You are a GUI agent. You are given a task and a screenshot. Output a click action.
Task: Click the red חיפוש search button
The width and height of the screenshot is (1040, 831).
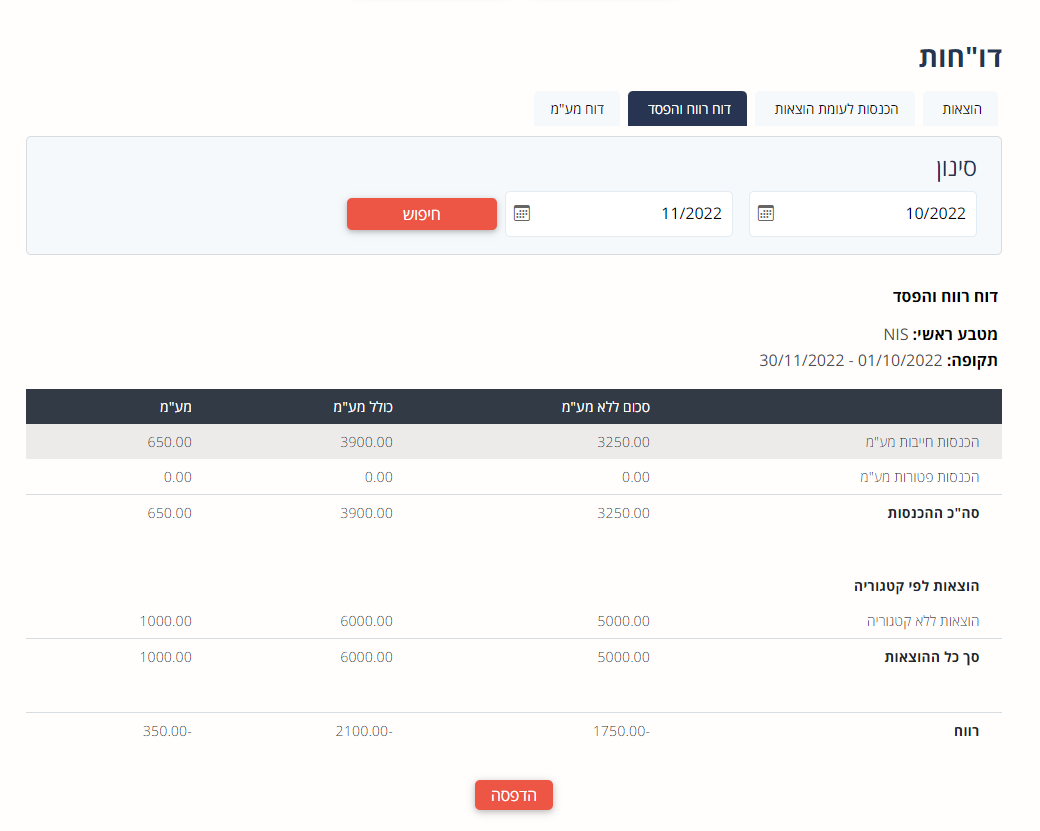[421, 214]
